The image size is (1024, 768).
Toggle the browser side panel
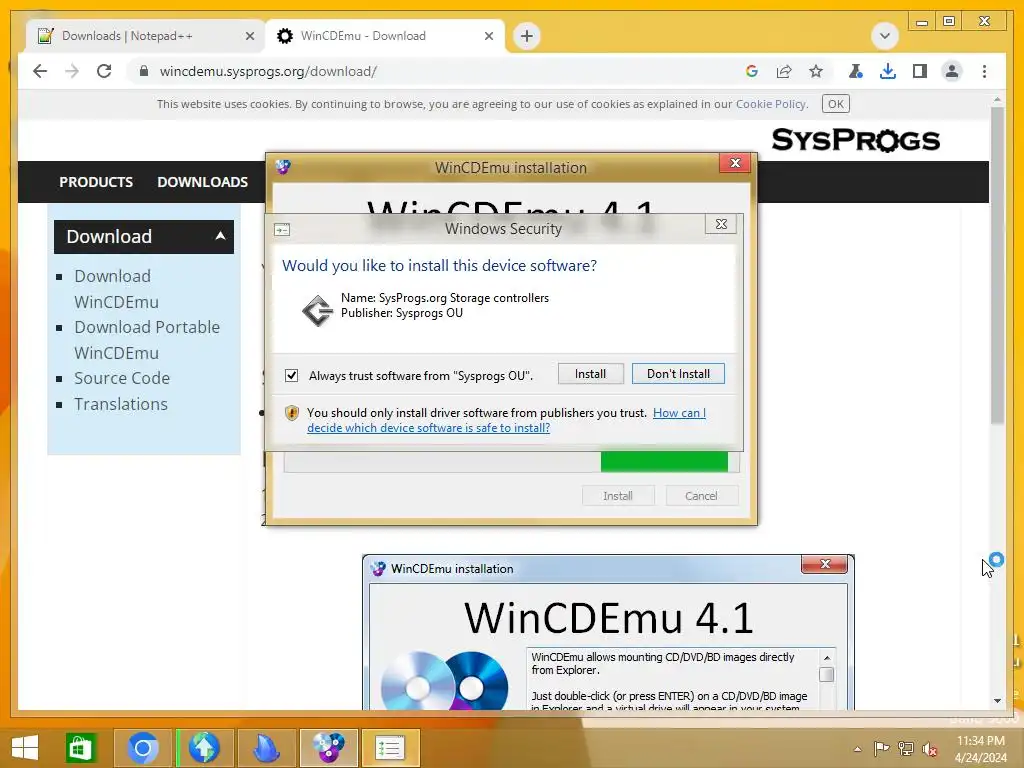(x=920, y=71)
